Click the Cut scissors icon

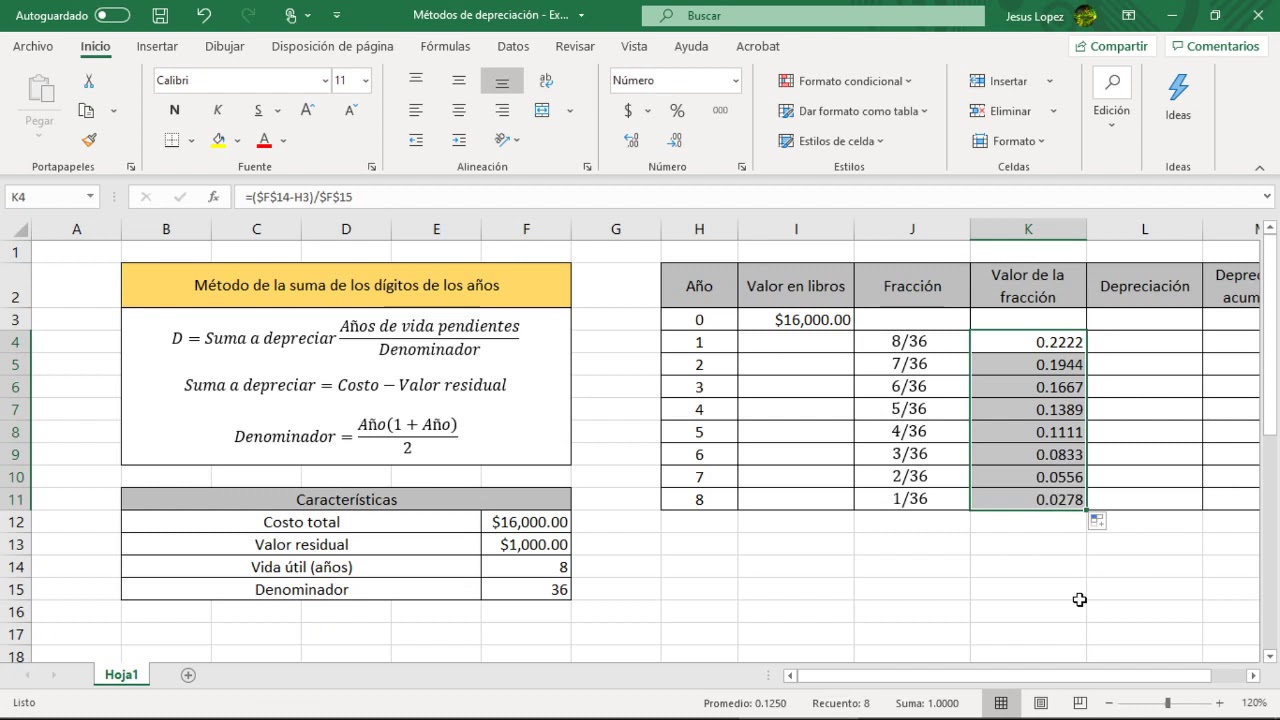89,81
